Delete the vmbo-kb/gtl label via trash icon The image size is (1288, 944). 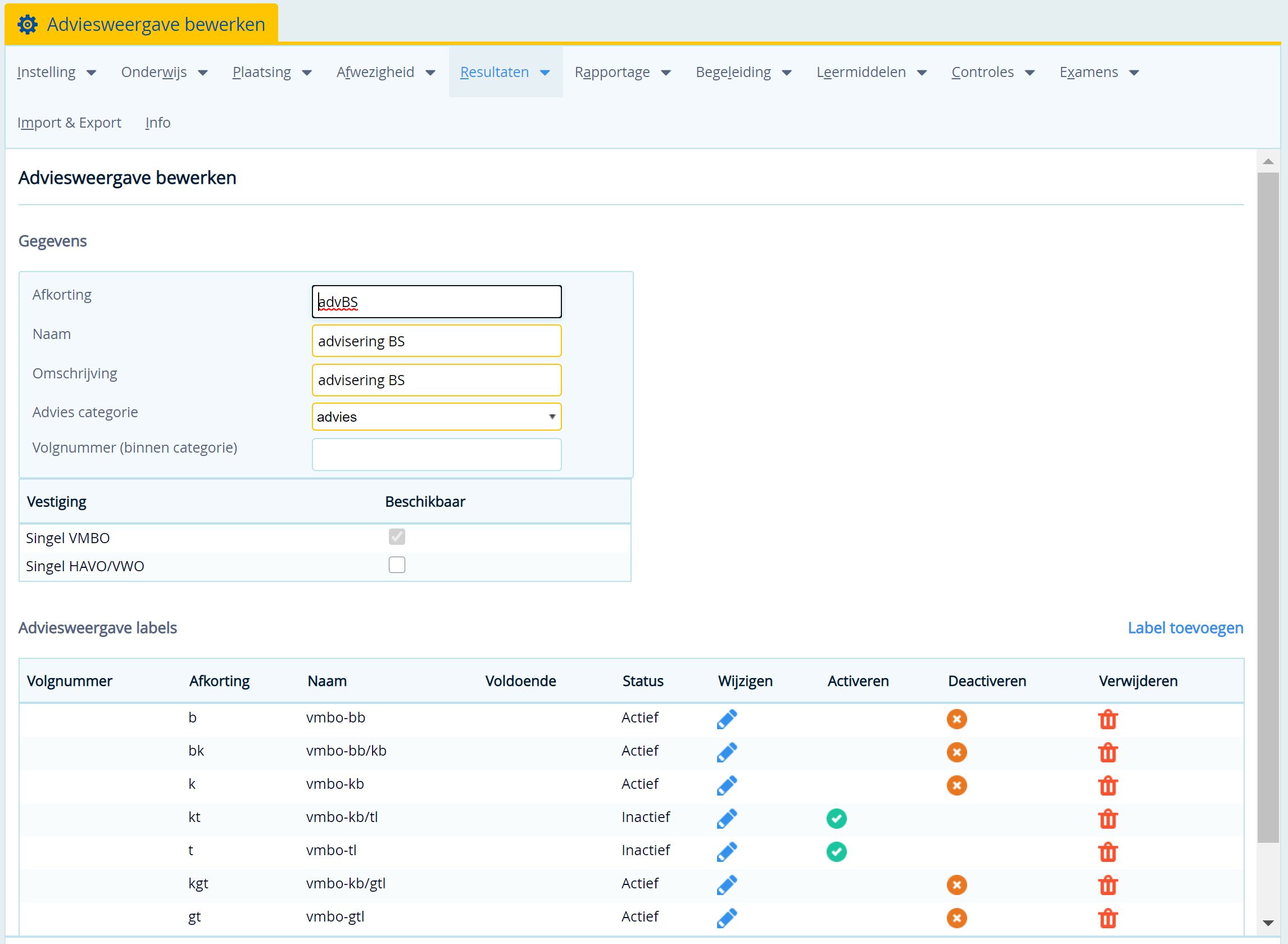1108,885
